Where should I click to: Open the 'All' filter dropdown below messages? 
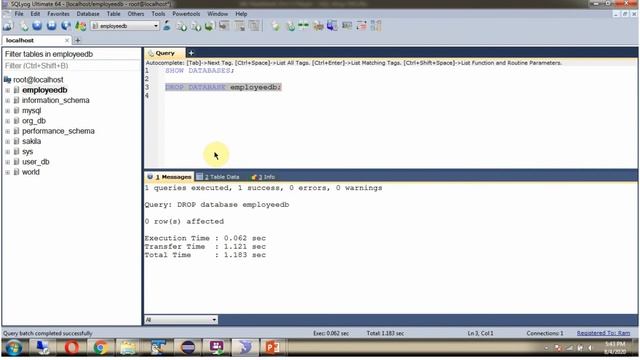pos(181,320)
